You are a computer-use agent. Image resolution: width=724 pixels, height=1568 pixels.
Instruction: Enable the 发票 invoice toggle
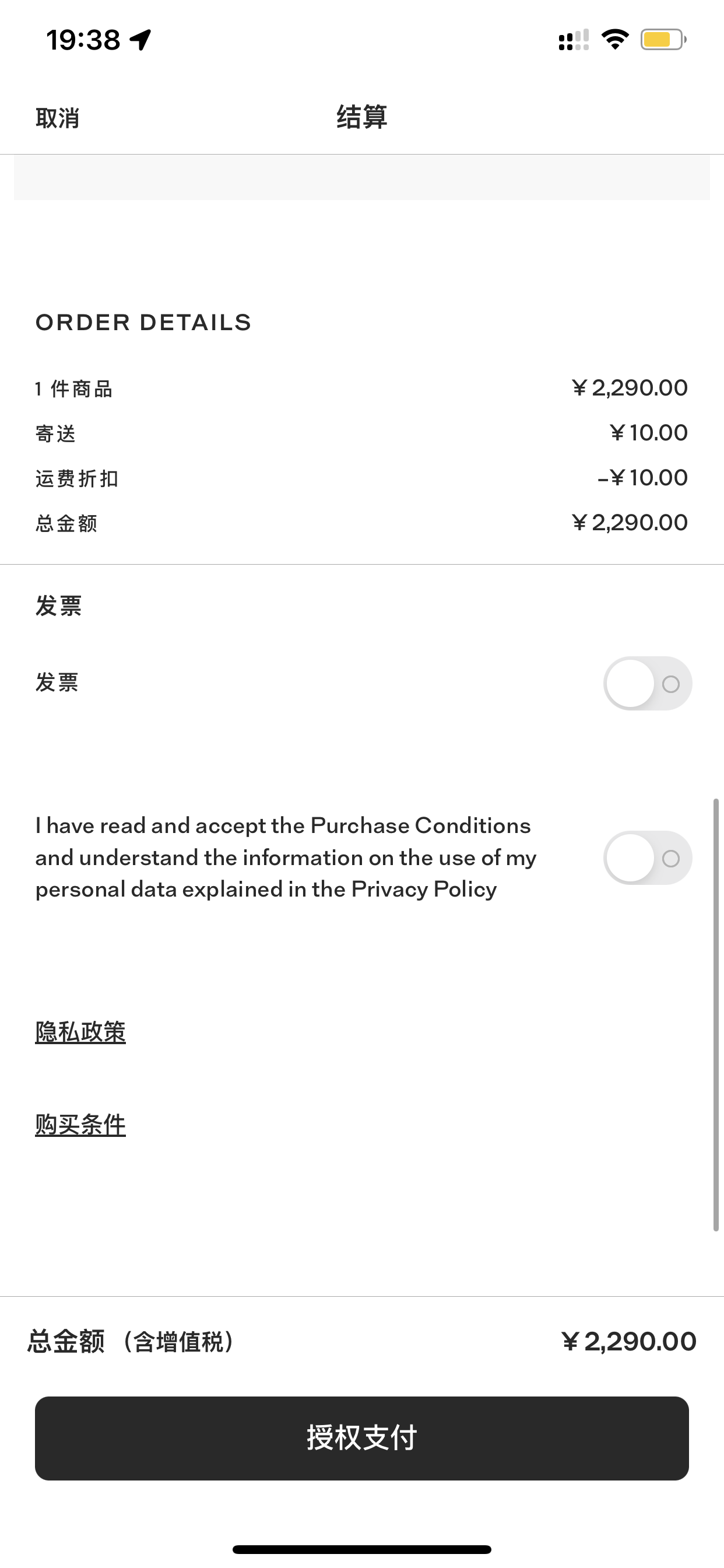647,684
